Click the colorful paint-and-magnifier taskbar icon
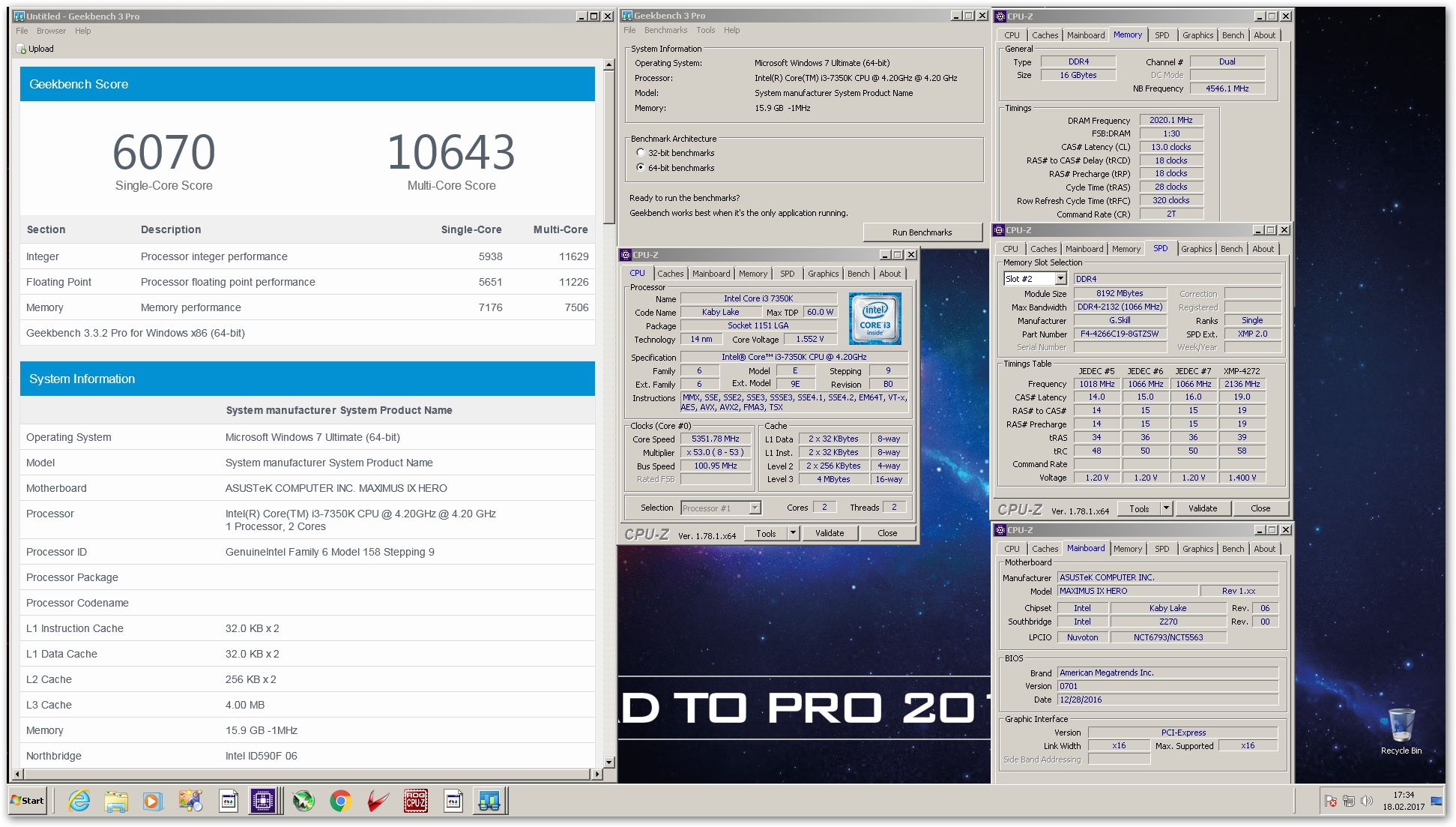This screenshot has width=1456, height=827. click(190, 801)
